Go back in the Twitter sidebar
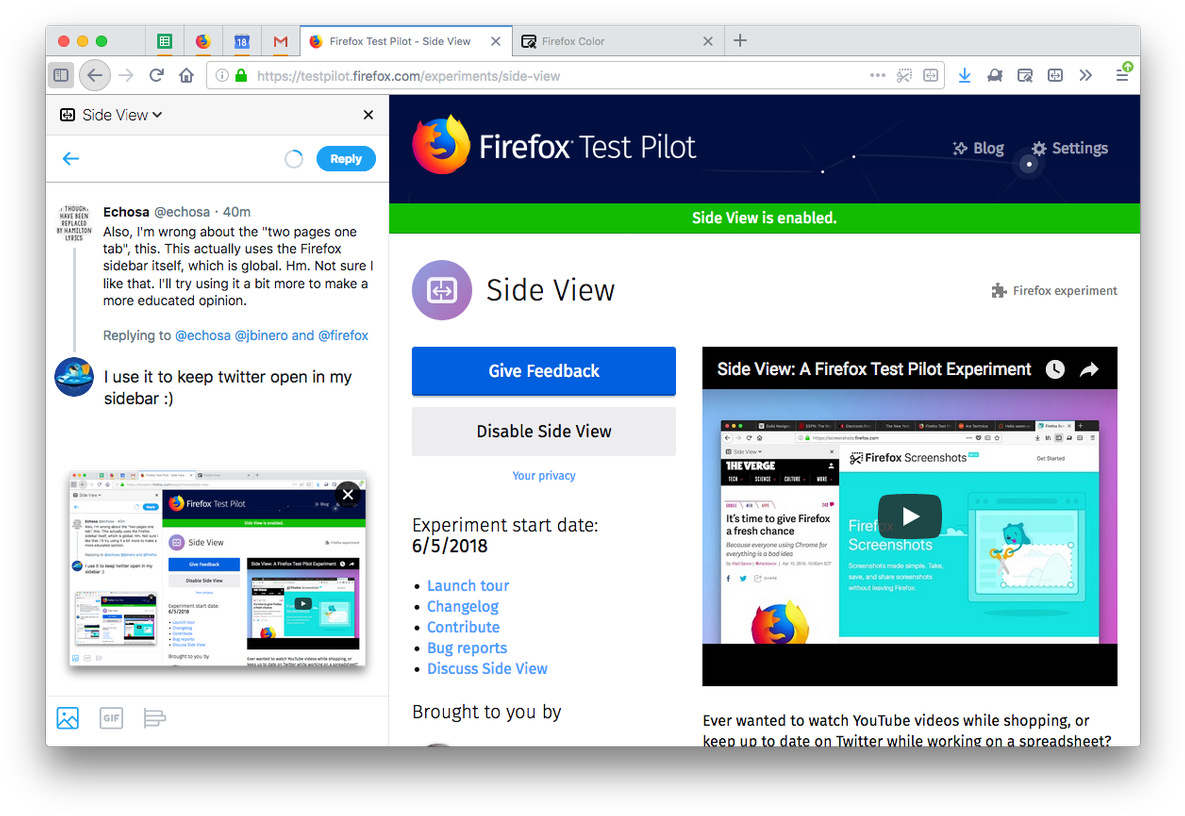The width and height of the screenshot is (1185, 816). point(71,159)
